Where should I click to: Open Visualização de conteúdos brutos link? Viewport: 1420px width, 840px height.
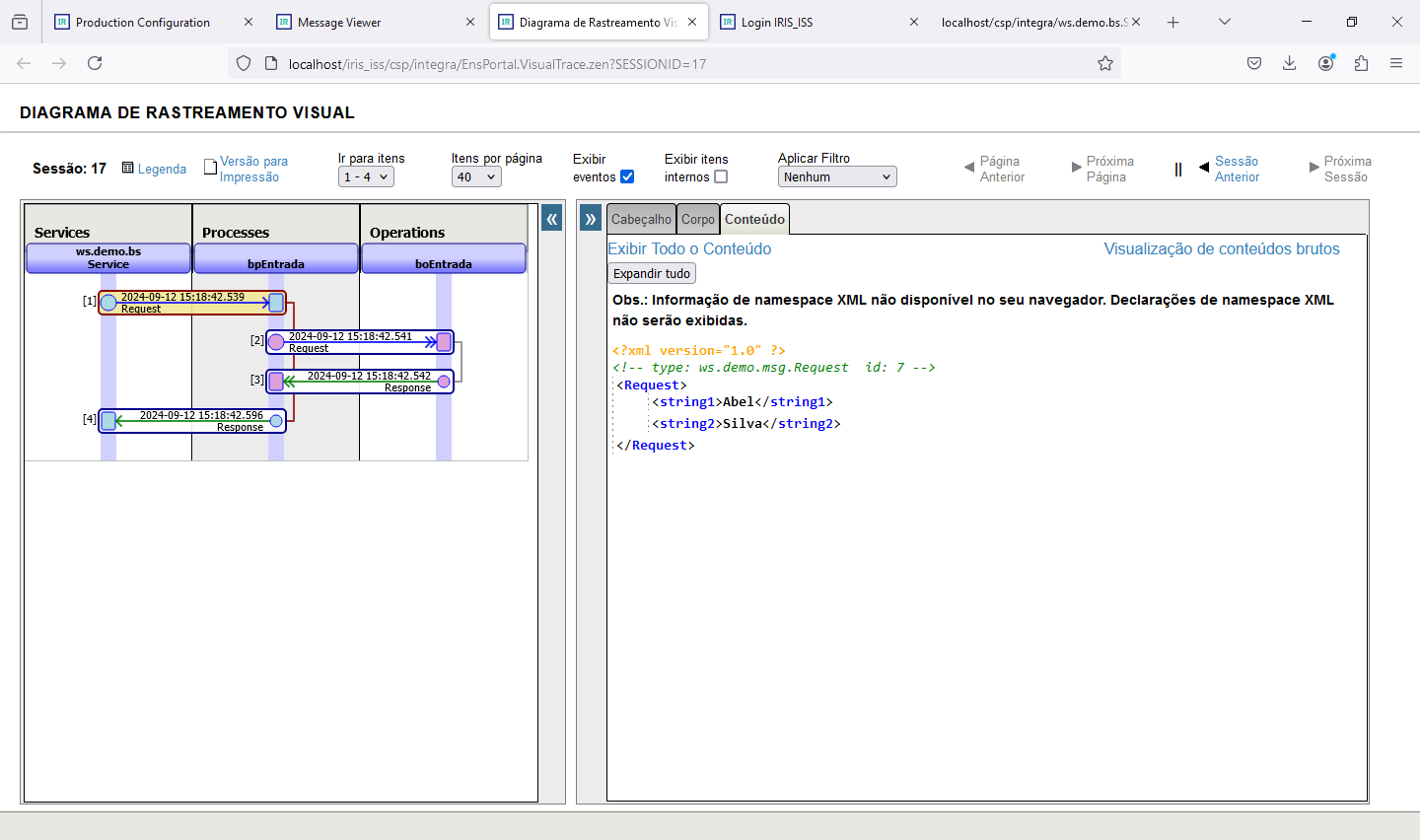point(1221,249)
